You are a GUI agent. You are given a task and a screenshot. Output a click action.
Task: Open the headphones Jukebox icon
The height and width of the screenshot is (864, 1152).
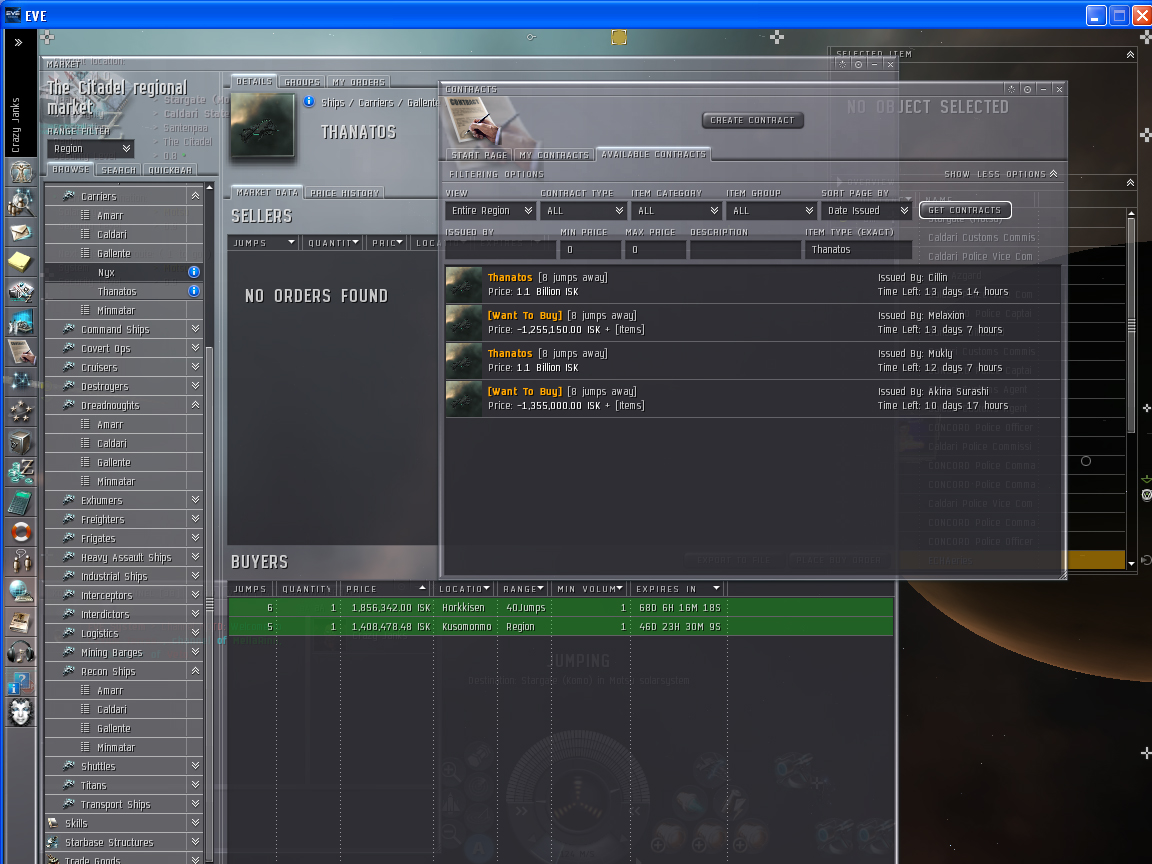(21, 652)
